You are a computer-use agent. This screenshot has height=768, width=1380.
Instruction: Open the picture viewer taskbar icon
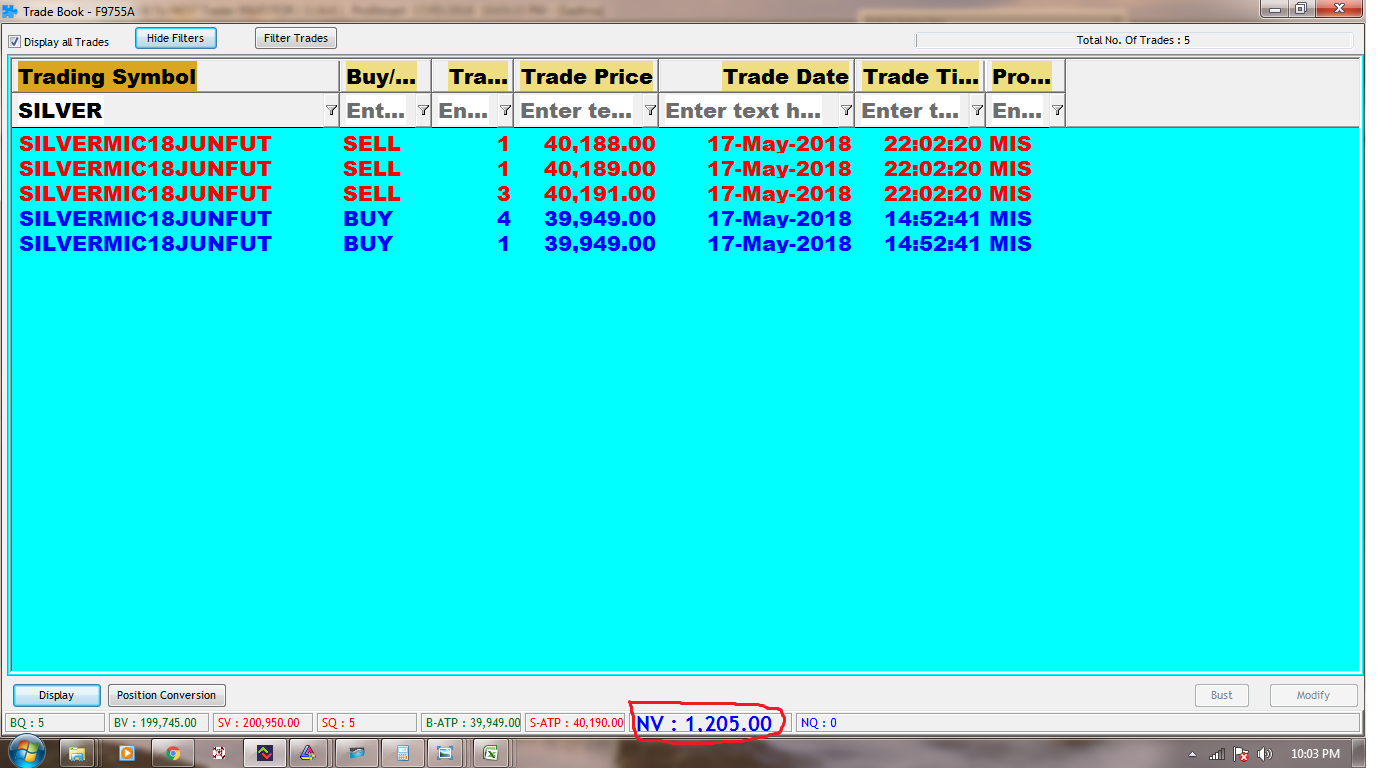445,753
